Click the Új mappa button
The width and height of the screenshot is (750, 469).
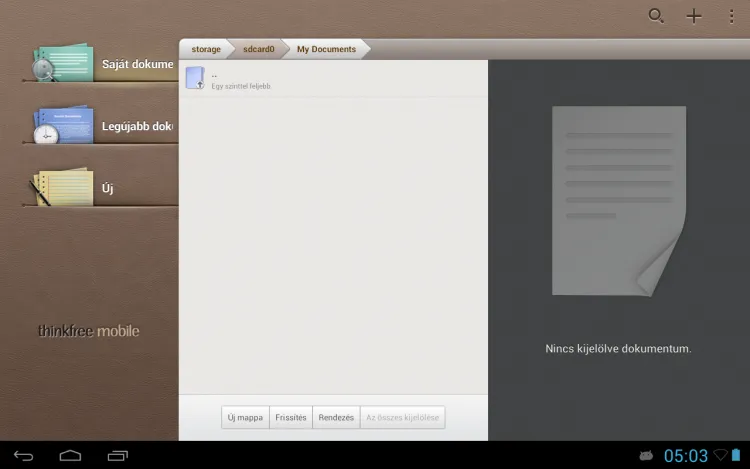pyautogui.click(x=245, y=417)
